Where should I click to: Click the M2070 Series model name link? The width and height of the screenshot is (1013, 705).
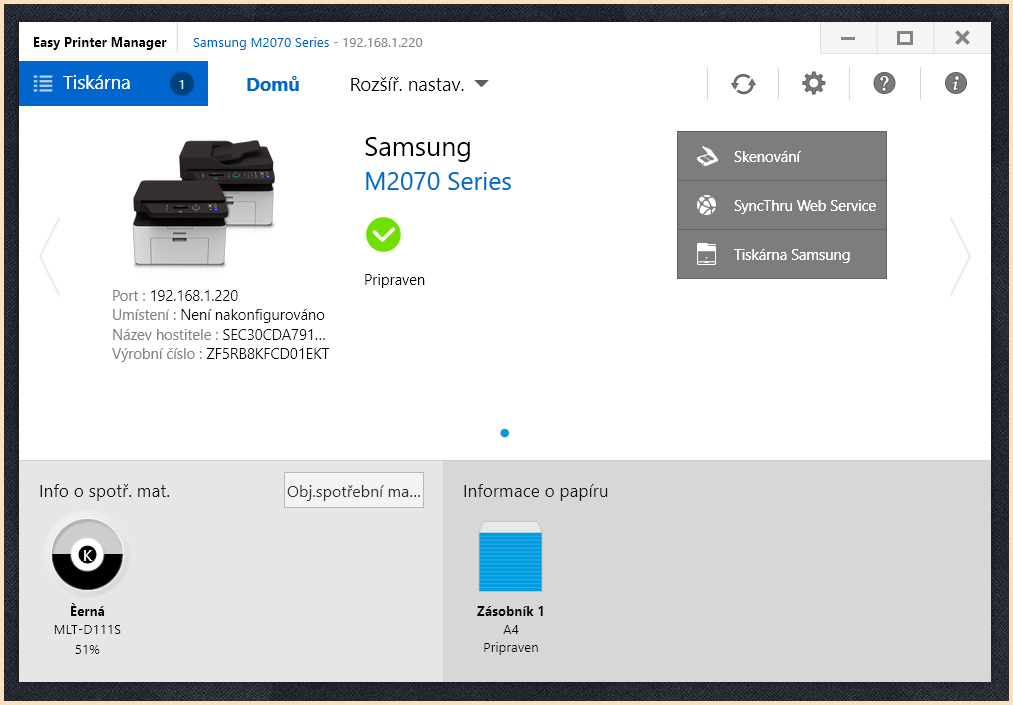click(x=437, y=182)
